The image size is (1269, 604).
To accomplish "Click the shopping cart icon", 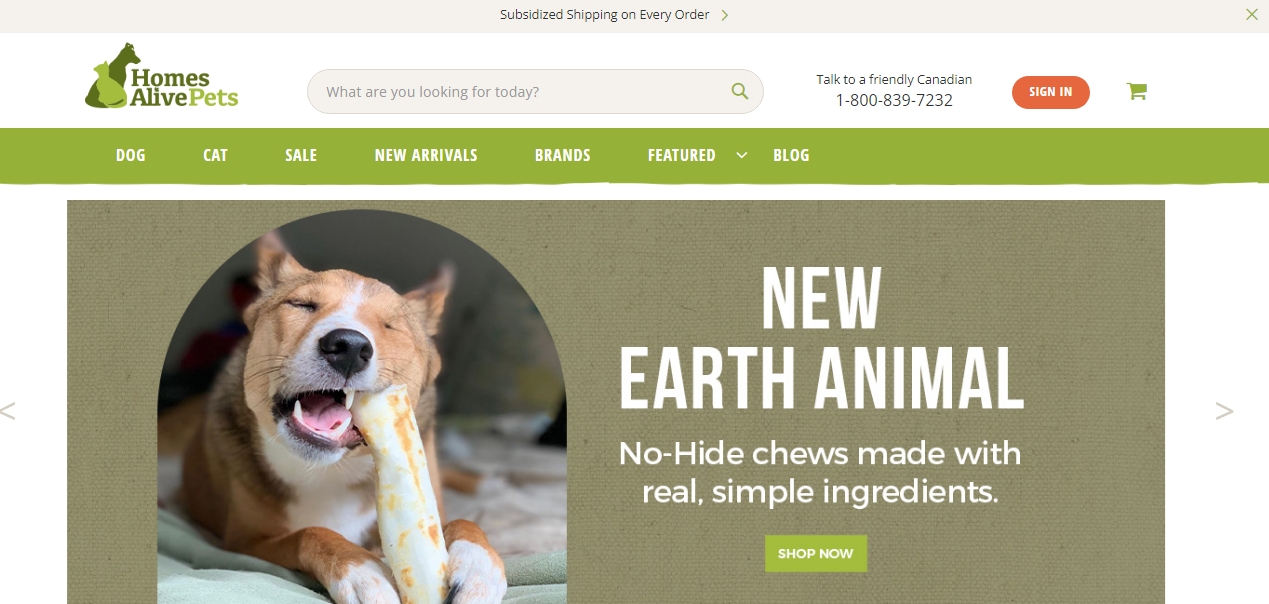I will [x=1136, y=91].
